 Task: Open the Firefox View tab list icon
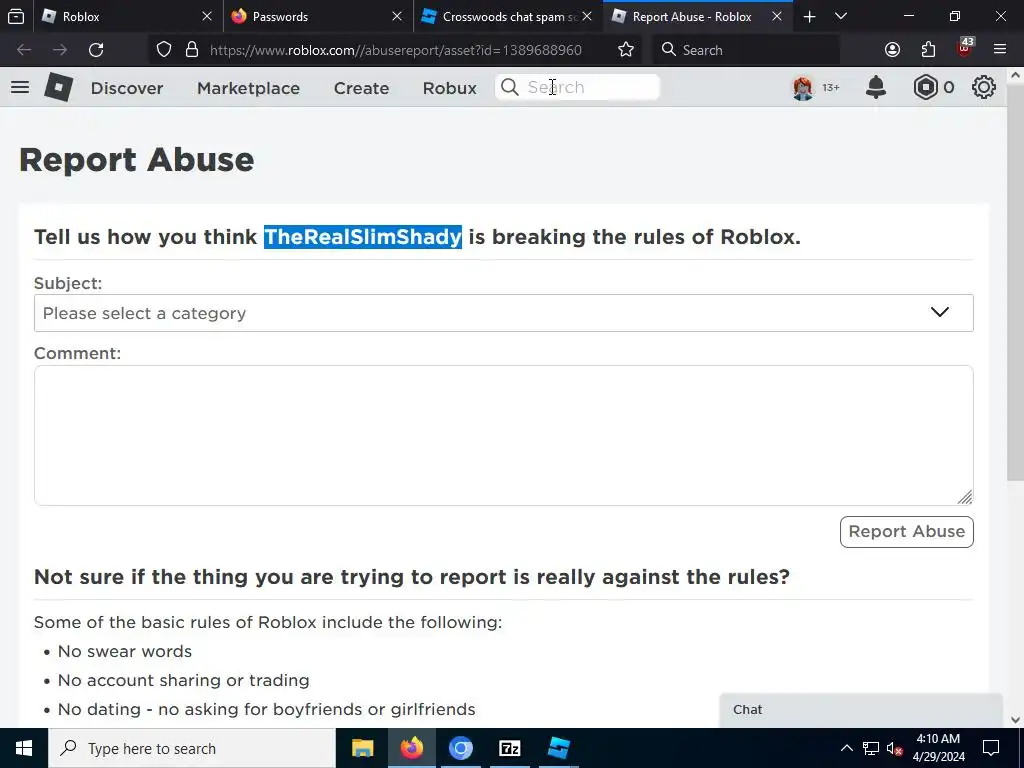[x=16, y=16]
